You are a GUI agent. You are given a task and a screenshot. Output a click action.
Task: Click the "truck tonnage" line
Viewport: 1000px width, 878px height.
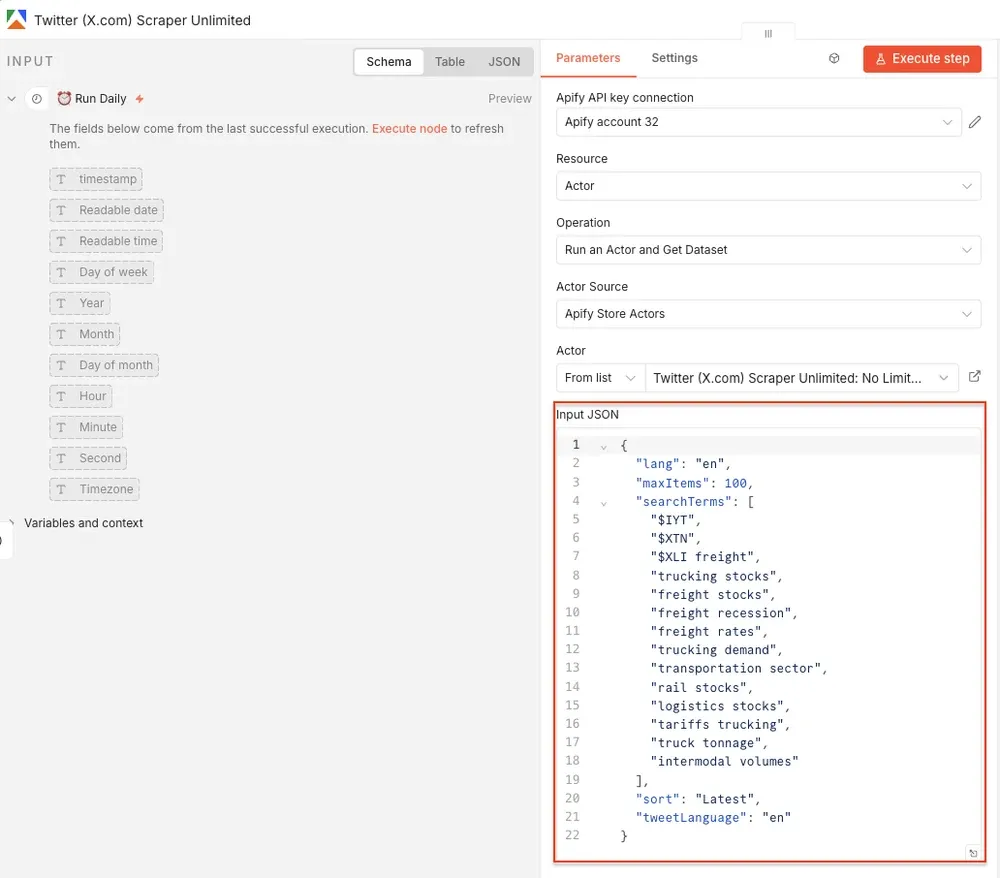[x=709, y=743]
